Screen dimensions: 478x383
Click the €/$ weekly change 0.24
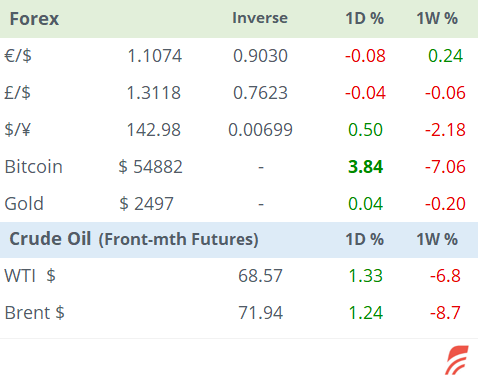coord(446,56)
